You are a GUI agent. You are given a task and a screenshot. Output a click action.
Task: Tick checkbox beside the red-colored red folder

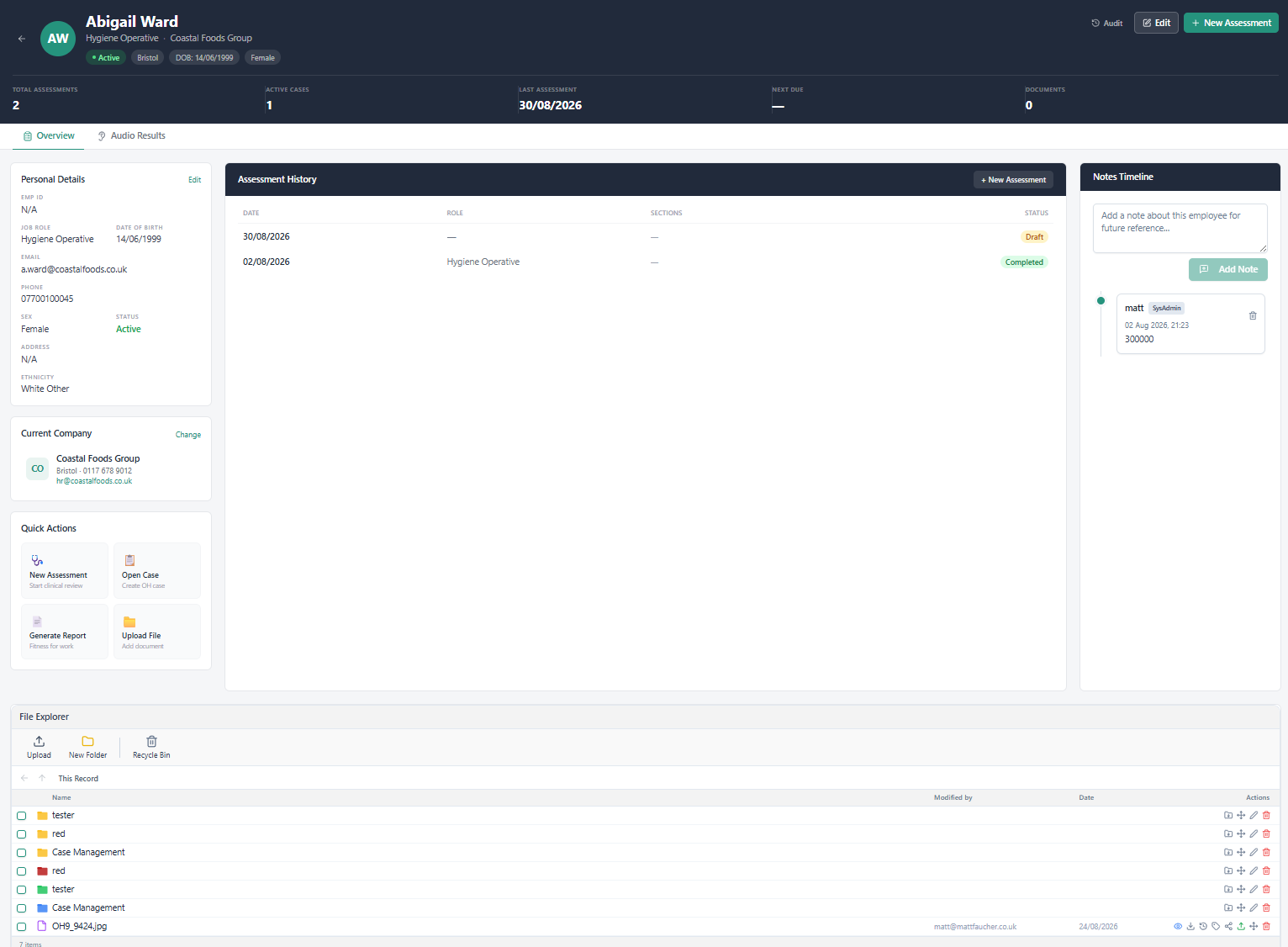[x=22, y=871]
